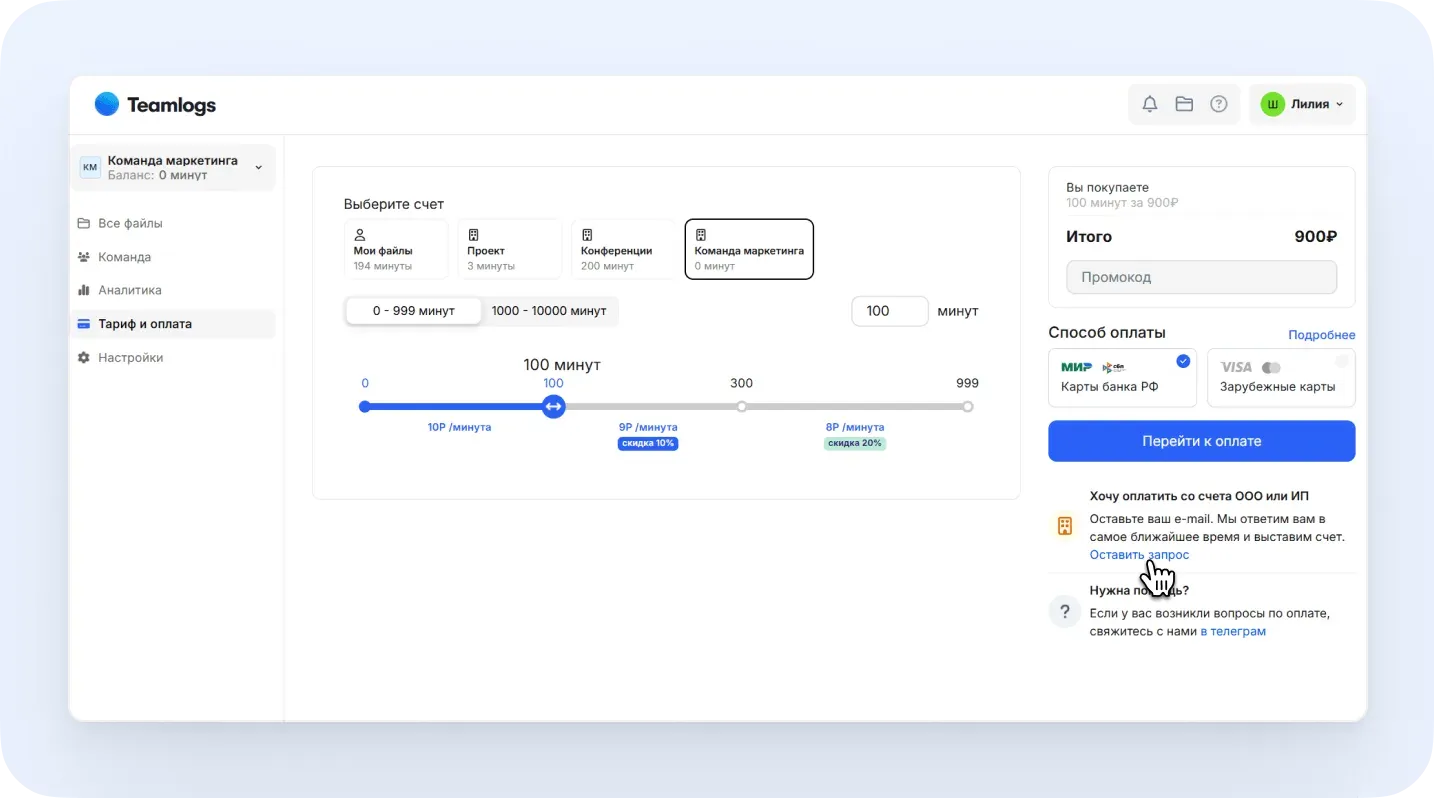Screen dimensions: 1434x798
Task: Click the 900₽ total amount
Action: 1316,237
